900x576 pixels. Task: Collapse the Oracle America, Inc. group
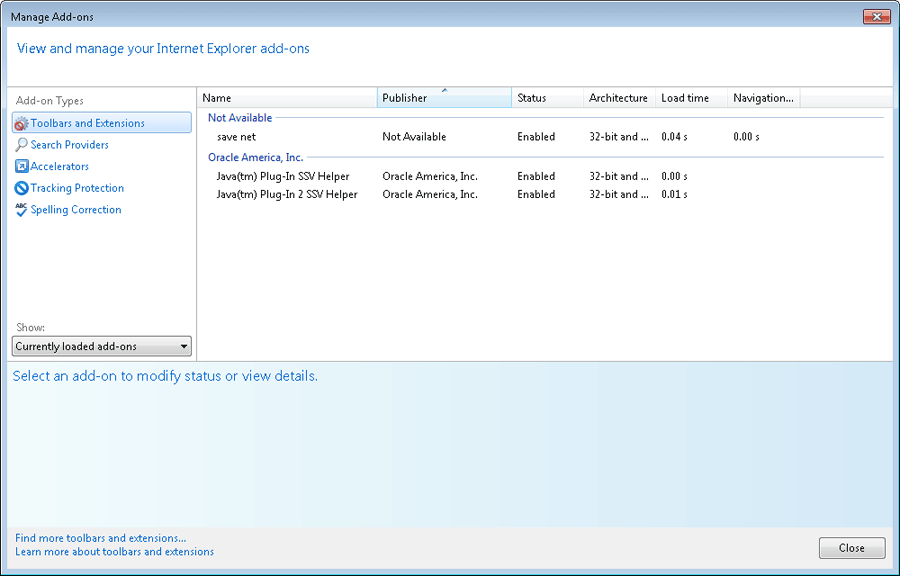[255, 157]
